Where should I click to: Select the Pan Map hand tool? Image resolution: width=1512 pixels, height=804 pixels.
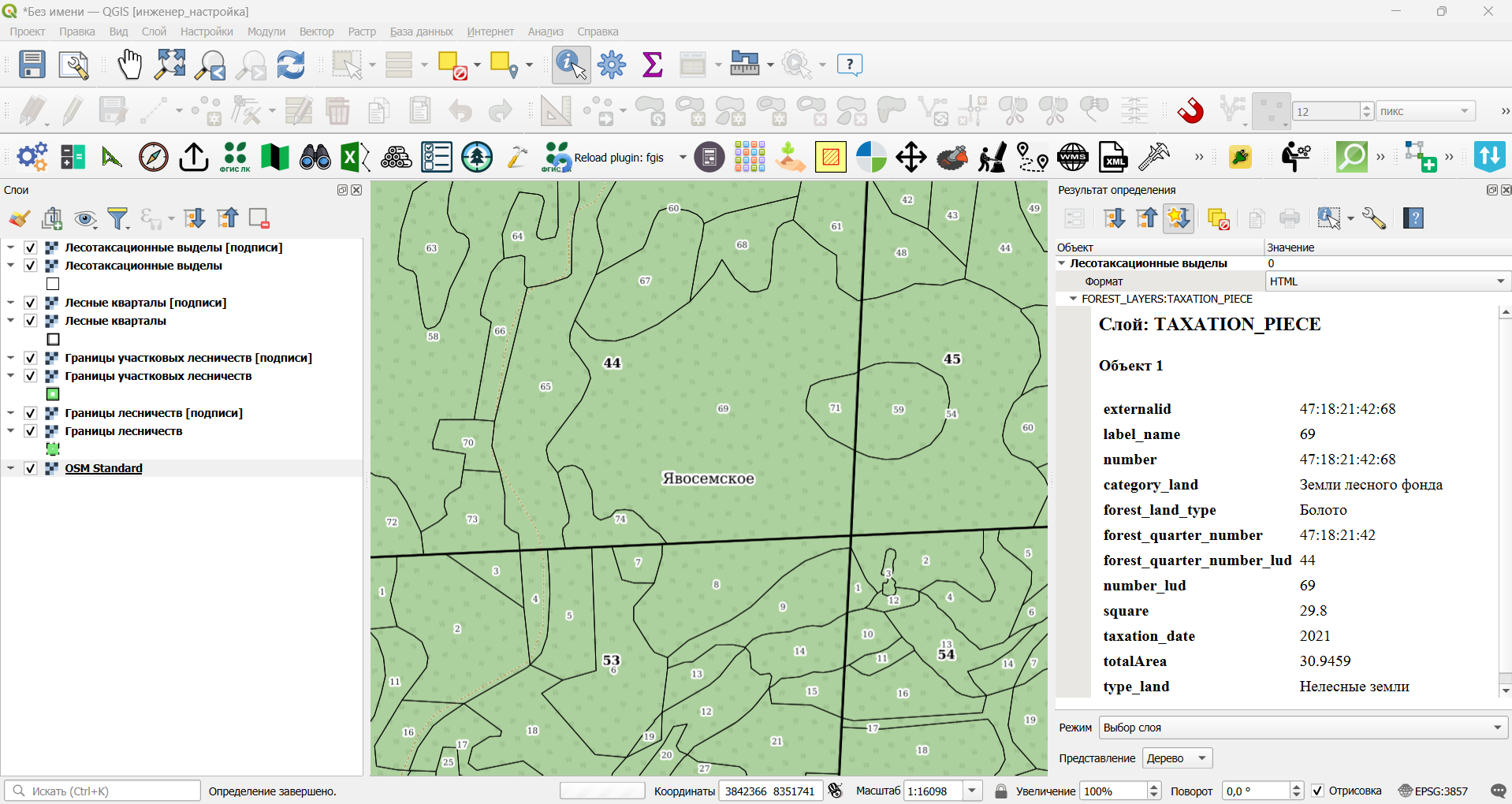point(129,65)
